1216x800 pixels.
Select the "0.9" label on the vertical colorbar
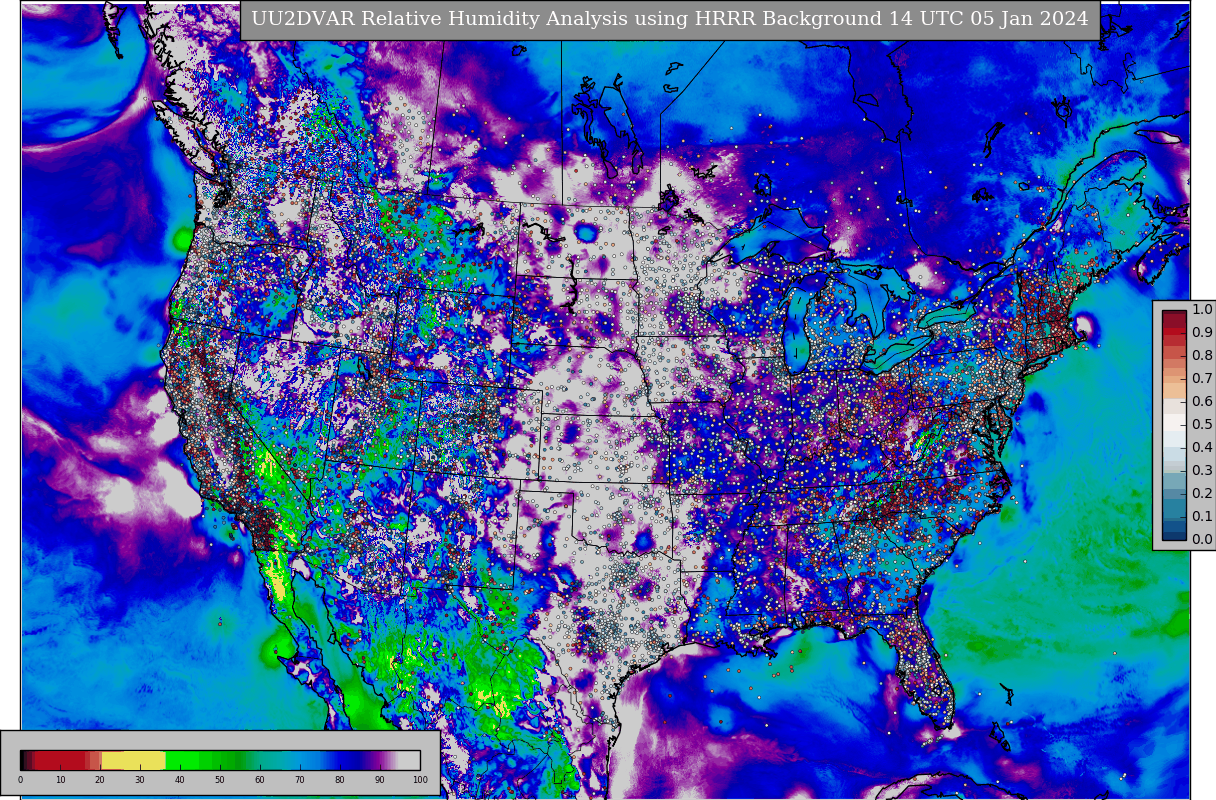click(1202, 333)
